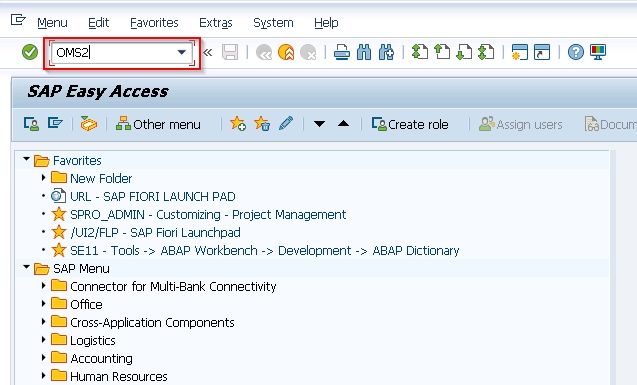The width and height of the screenshot is (637, 385).
Task: Click the Previous Page icon
Action: 442,52
